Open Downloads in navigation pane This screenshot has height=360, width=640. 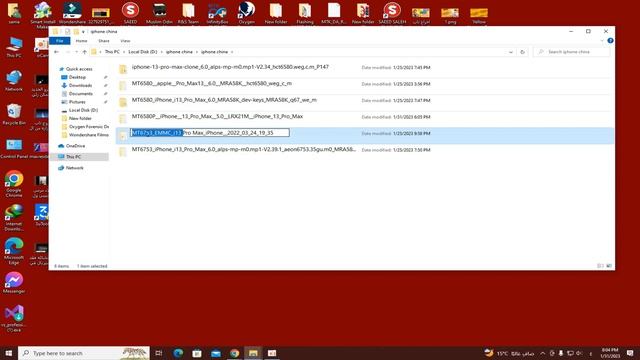(80, 85)
